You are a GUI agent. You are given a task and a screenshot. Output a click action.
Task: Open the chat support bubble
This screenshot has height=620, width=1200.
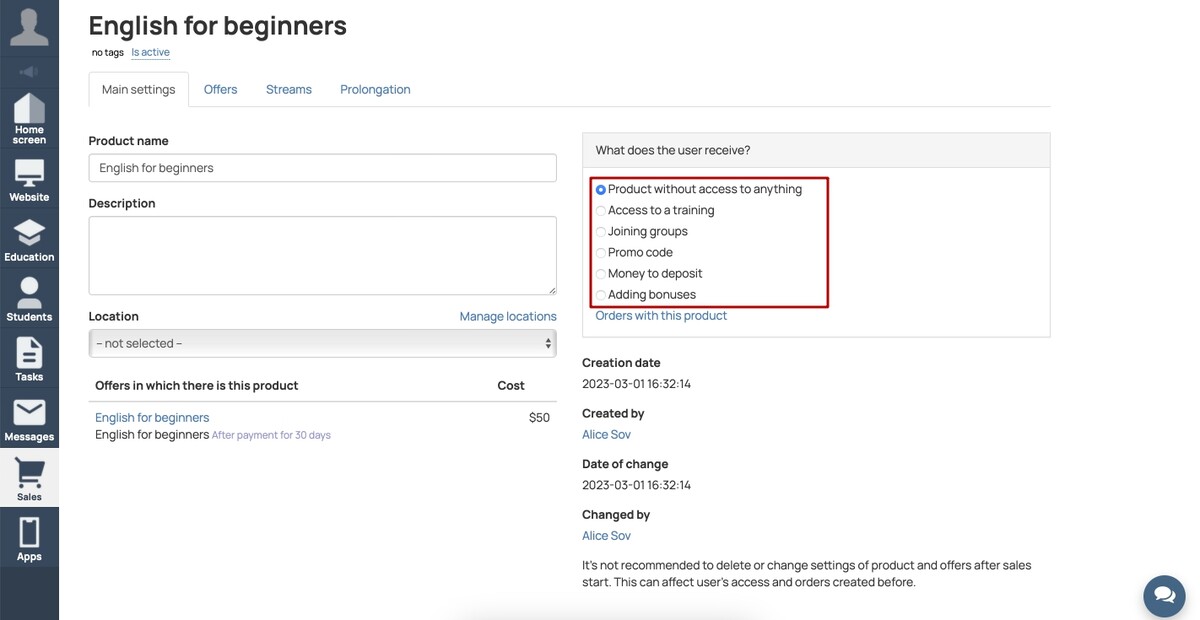tap(1164, 595)
